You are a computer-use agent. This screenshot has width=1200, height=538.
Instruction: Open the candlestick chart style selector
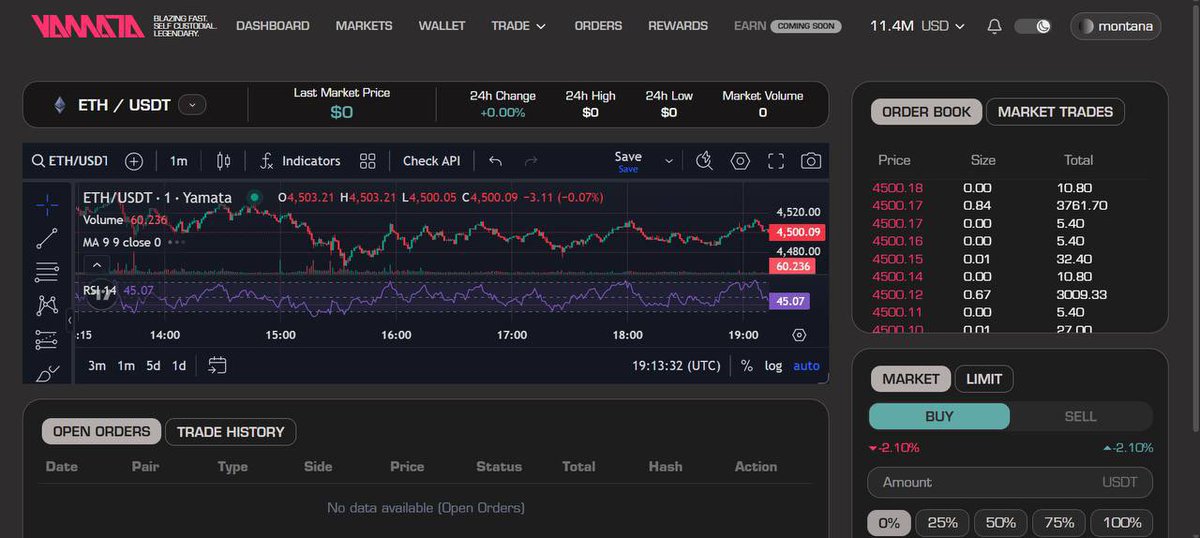coord(223,161)
